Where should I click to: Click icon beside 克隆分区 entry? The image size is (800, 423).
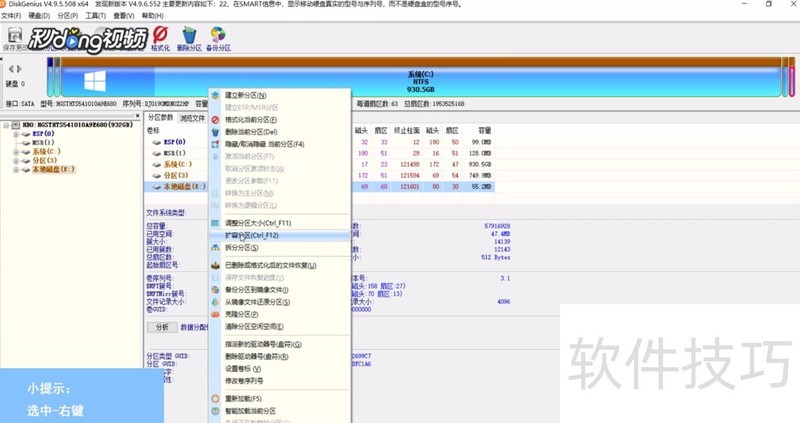click(215, 314)
